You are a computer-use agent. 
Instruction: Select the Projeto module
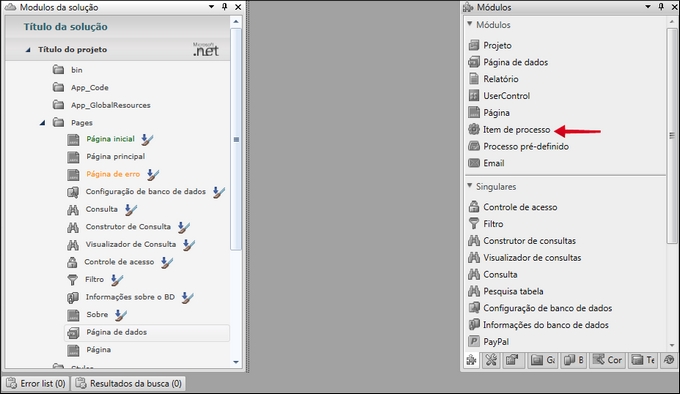tap(490, 45)
